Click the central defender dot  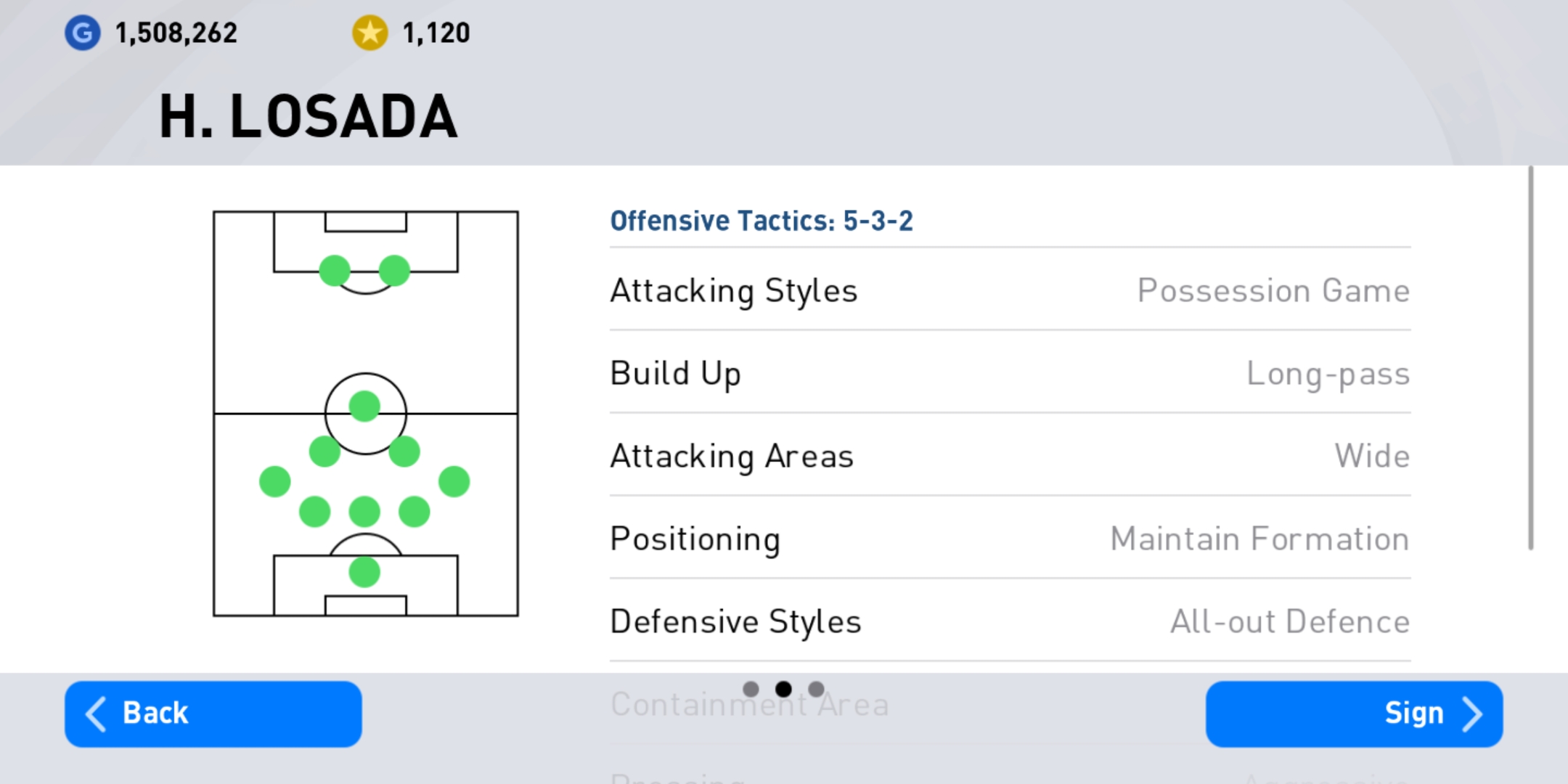pyautogui.click(x=364, y=512)
